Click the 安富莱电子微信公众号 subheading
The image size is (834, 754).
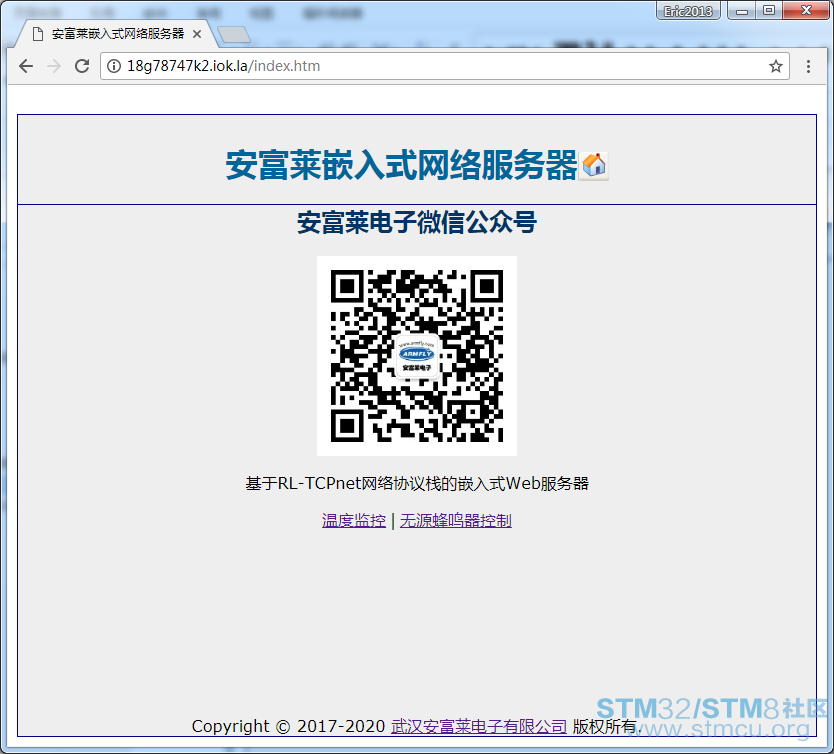(416, 222)
